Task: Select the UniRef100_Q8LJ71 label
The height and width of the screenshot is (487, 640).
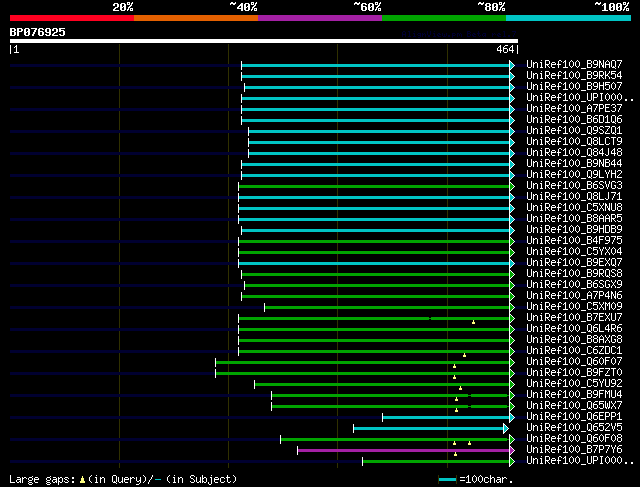Action: click(574, 197)
